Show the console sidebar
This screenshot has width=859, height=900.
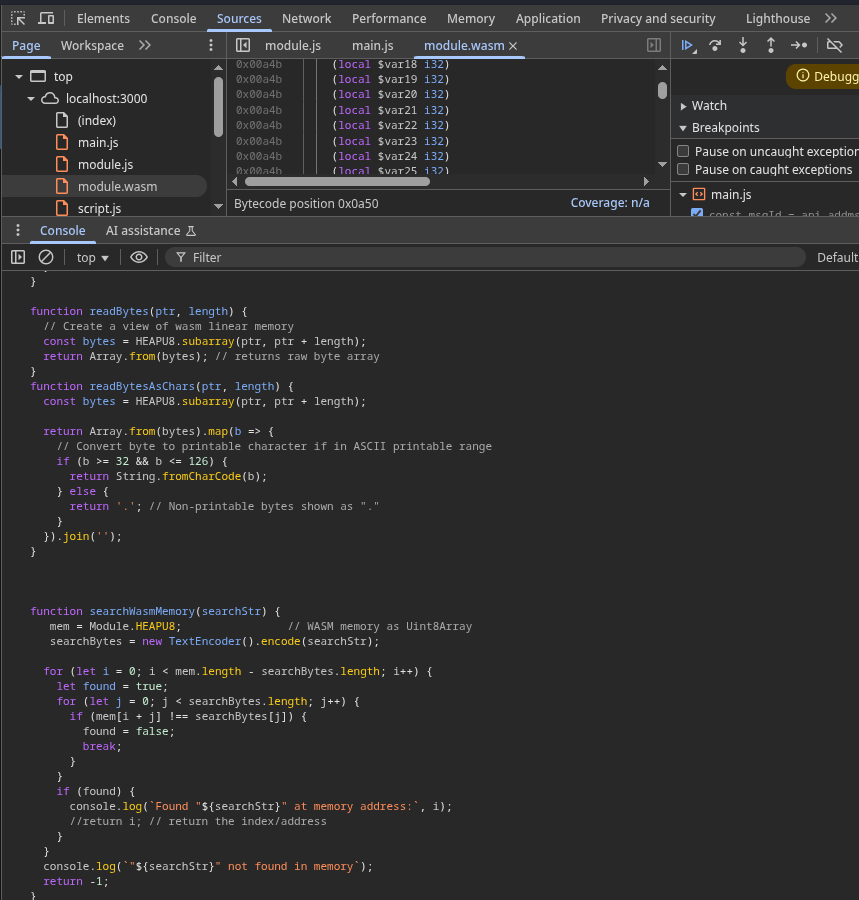(18, 257)
